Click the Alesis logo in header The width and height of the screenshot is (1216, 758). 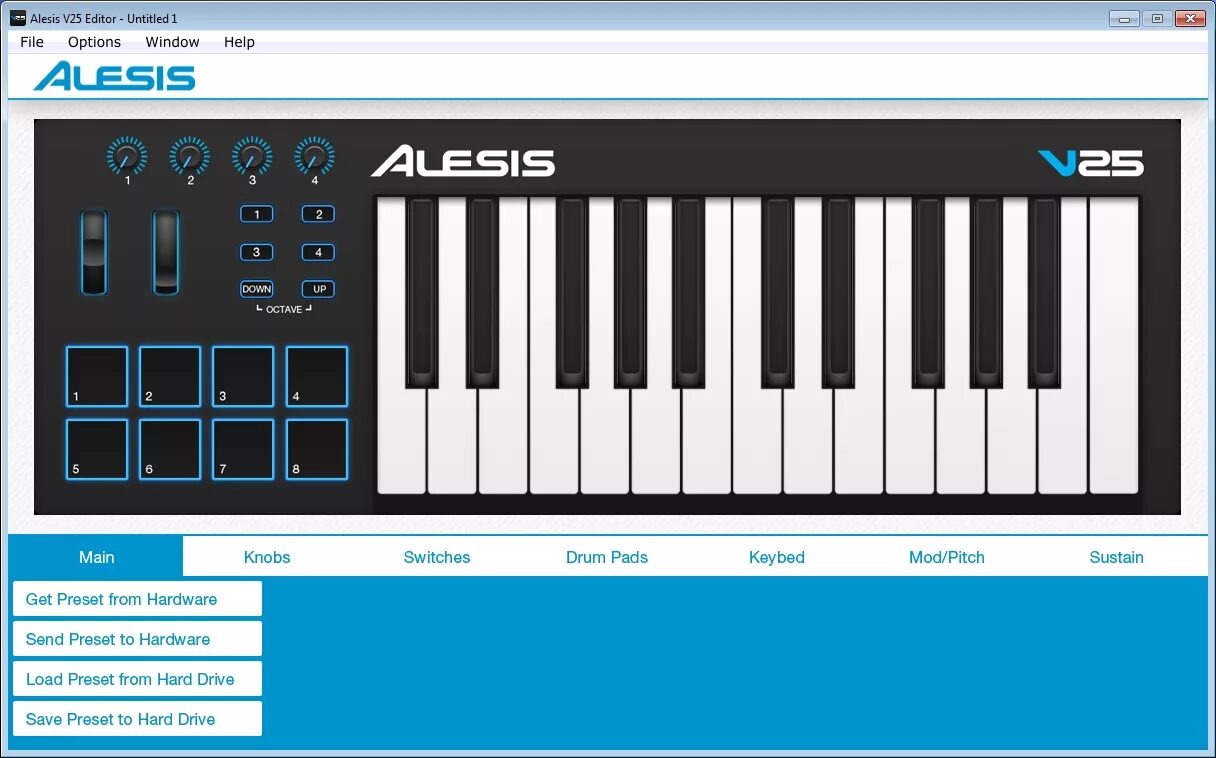[x=114, y=76]
